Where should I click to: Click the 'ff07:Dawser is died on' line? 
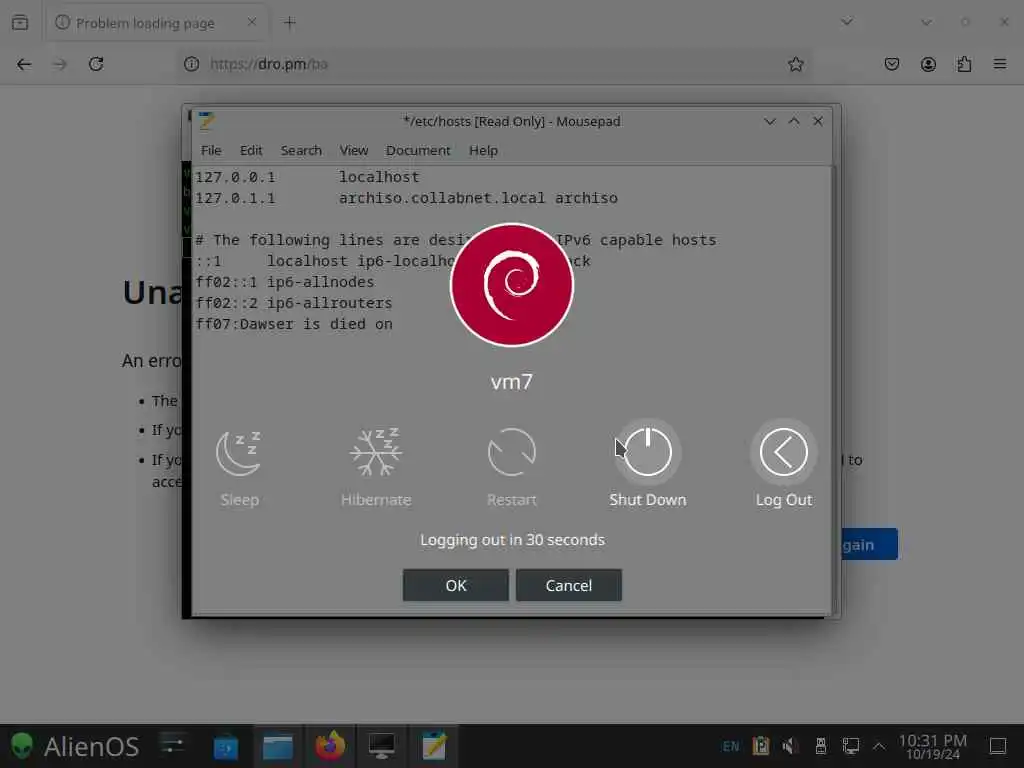(x=294, y=324)
